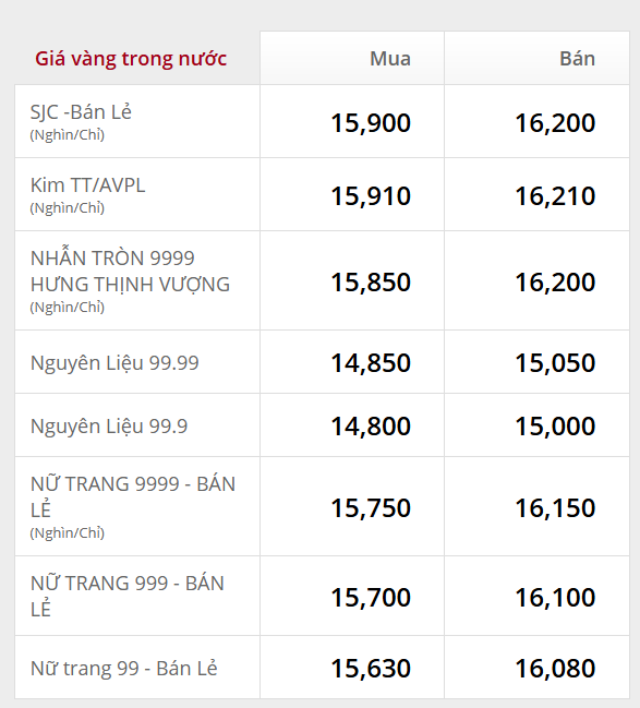Click the "Nguyên Liệu 99.9" row label
This screenshot has width=640, height=708.
click(x=109, y=426)
